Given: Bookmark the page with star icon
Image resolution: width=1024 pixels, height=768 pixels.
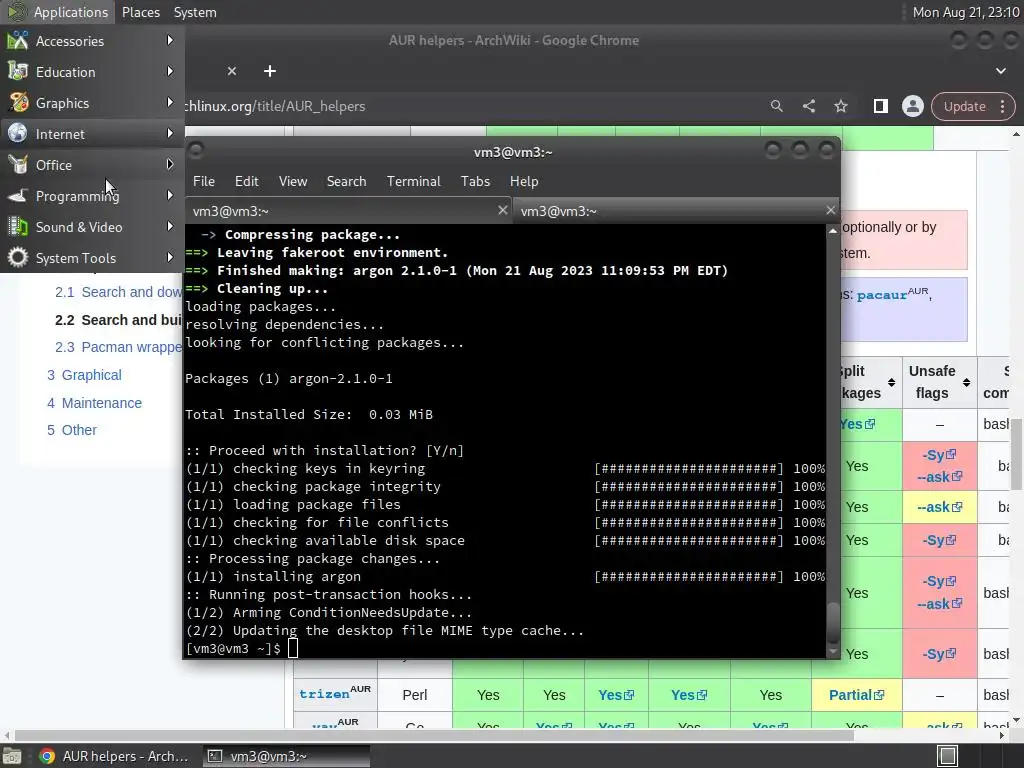Looking at the screenshot, I should [840, 106].
